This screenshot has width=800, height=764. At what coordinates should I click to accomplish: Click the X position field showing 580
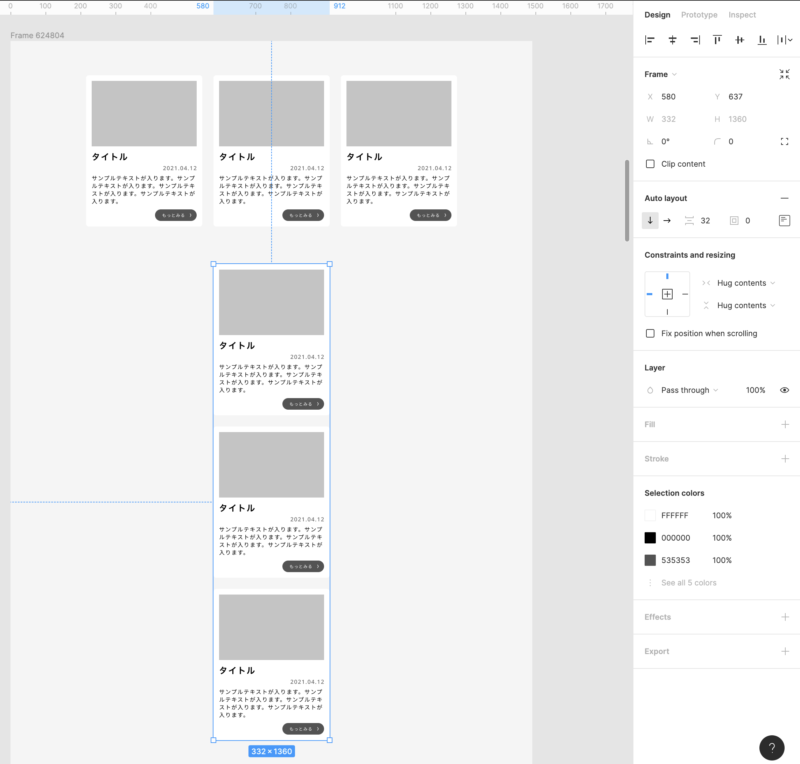[680, 97]
